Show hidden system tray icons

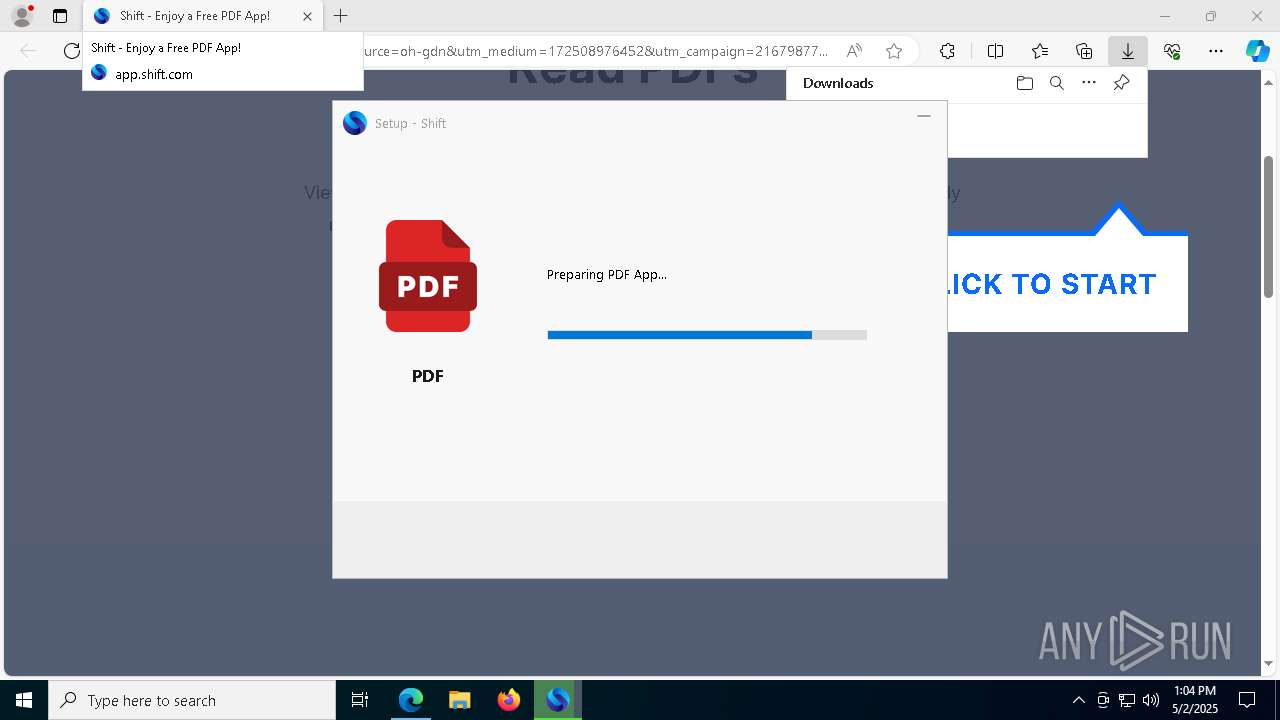coord(1078,700)
